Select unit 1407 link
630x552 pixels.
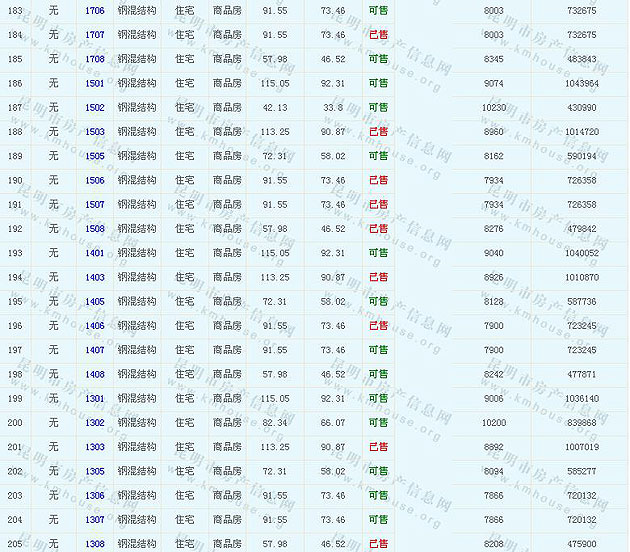click(95, 350)
